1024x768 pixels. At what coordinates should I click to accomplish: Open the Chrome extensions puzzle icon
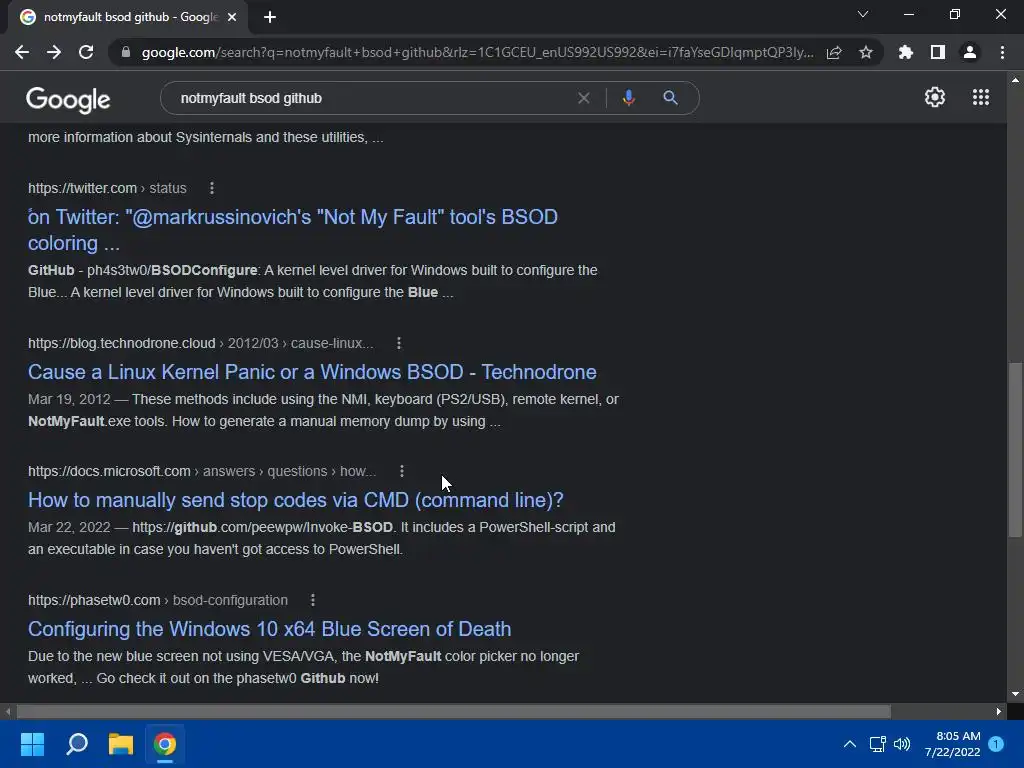coord(906,52)
